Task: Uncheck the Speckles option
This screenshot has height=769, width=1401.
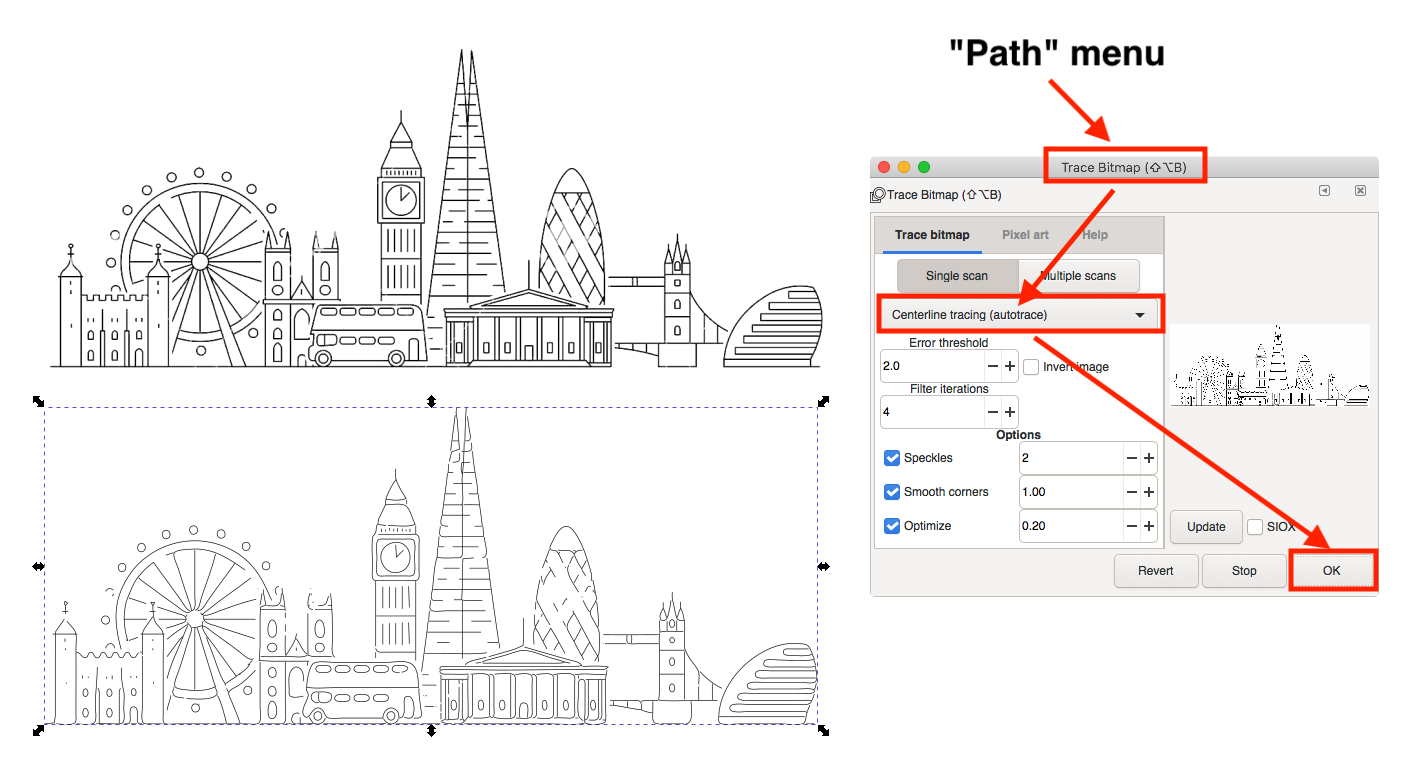Action: [892, 458]
